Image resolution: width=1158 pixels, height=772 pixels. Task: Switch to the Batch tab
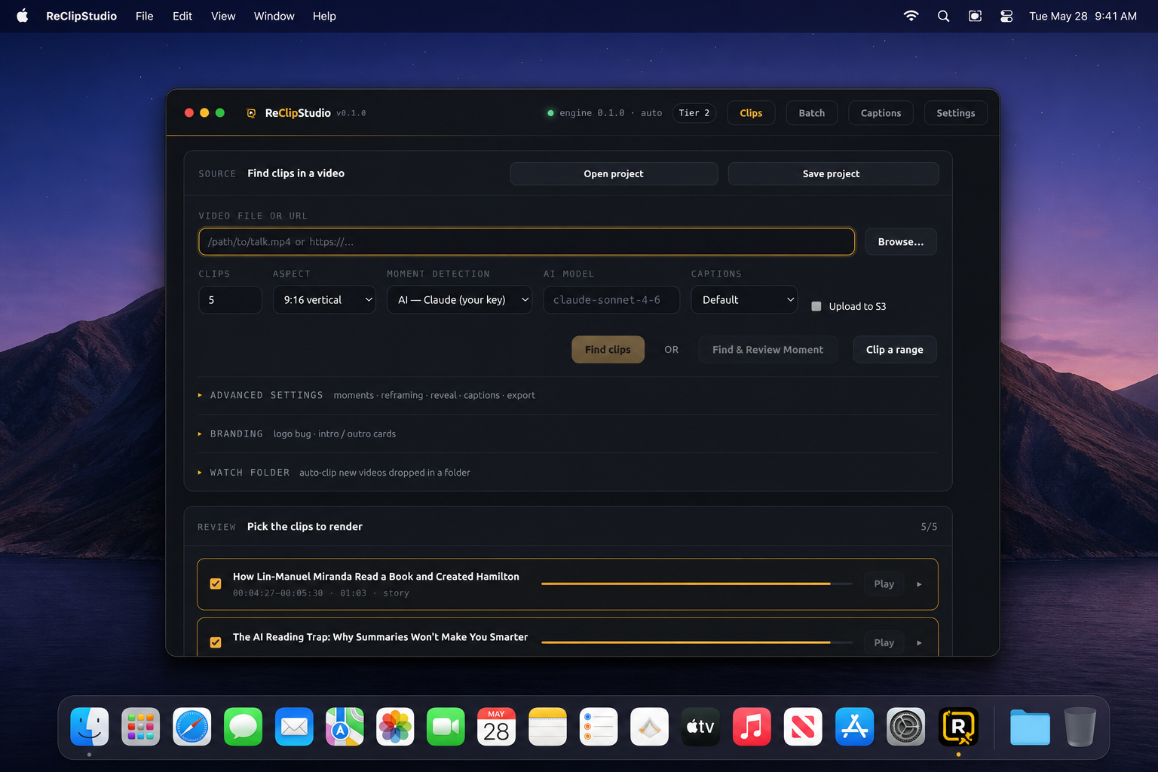812,113
